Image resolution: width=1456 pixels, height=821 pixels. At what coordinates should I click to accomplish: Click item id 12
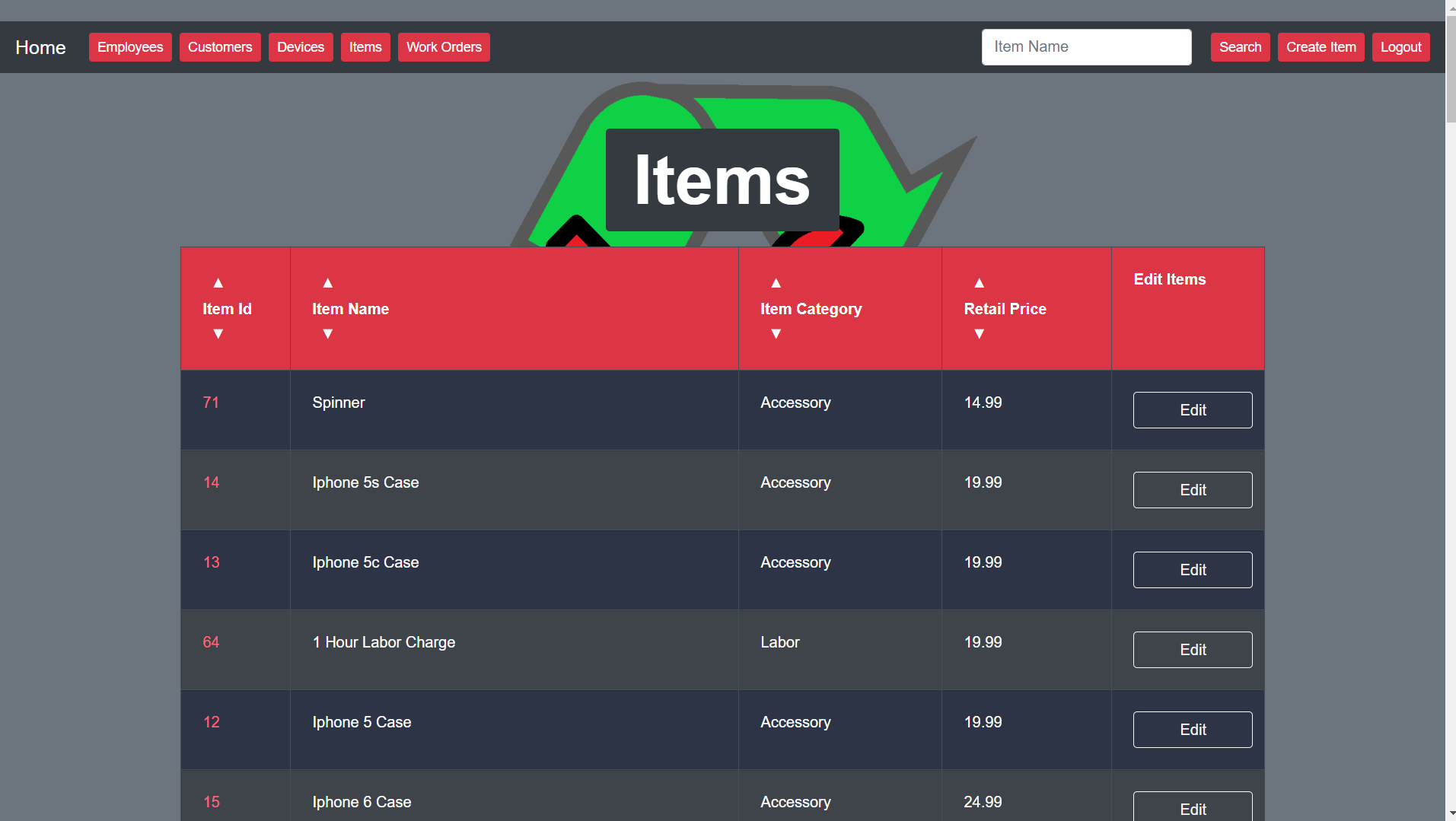coord(211,722)
